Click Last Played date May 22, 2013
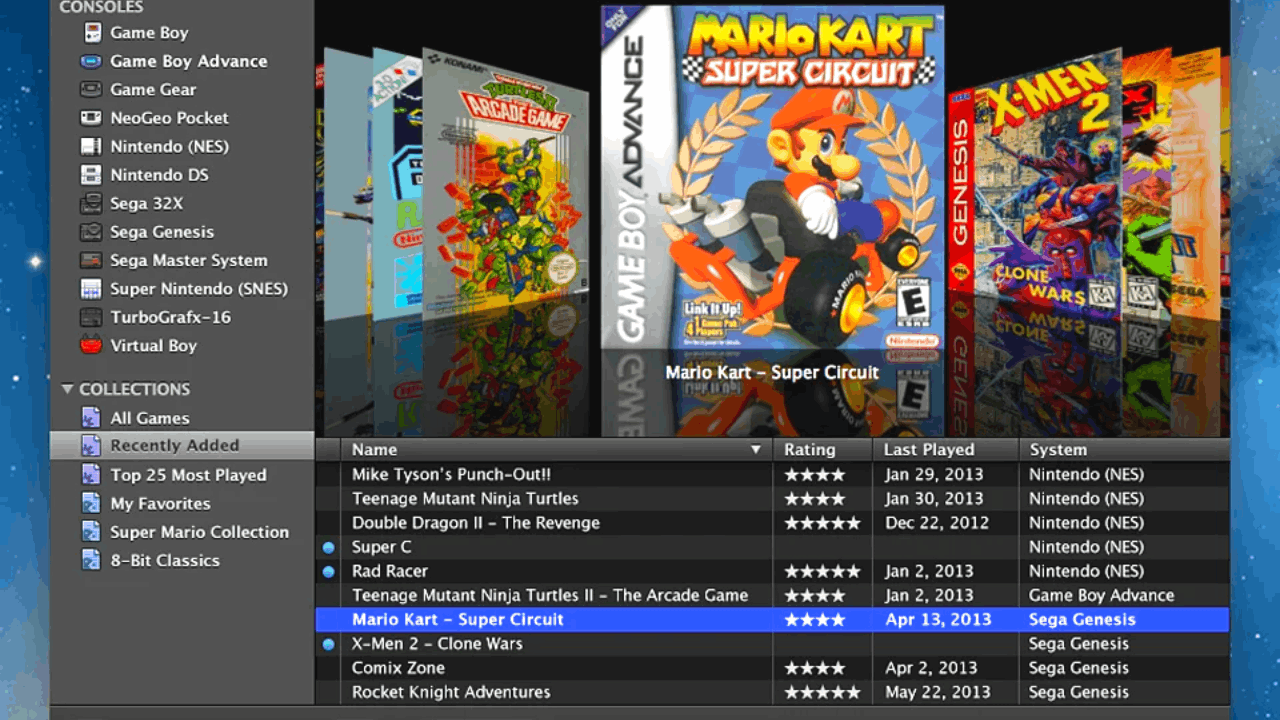Image resolution: width=1280 pixels, height=720 pixels. [938, 692]
